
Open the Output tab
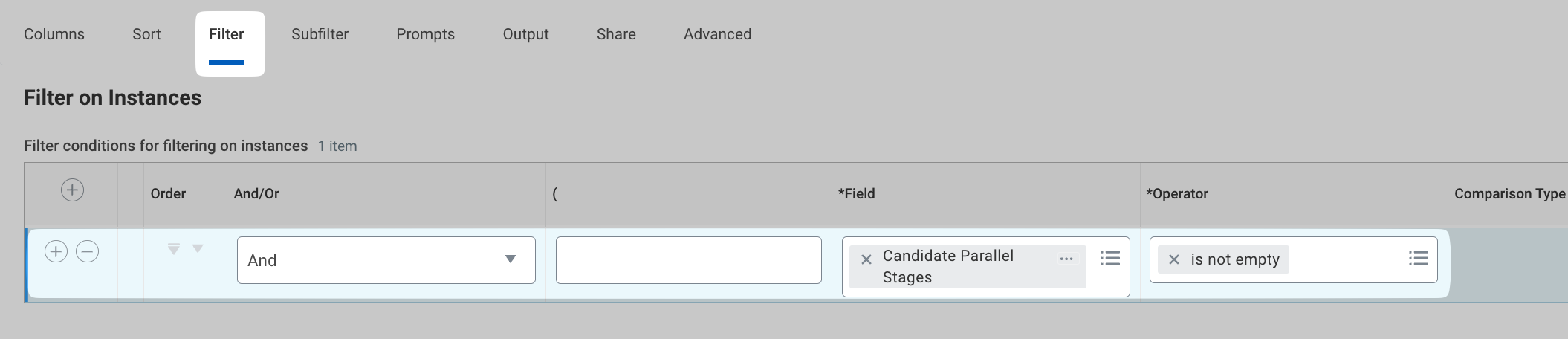coord(525,34)
